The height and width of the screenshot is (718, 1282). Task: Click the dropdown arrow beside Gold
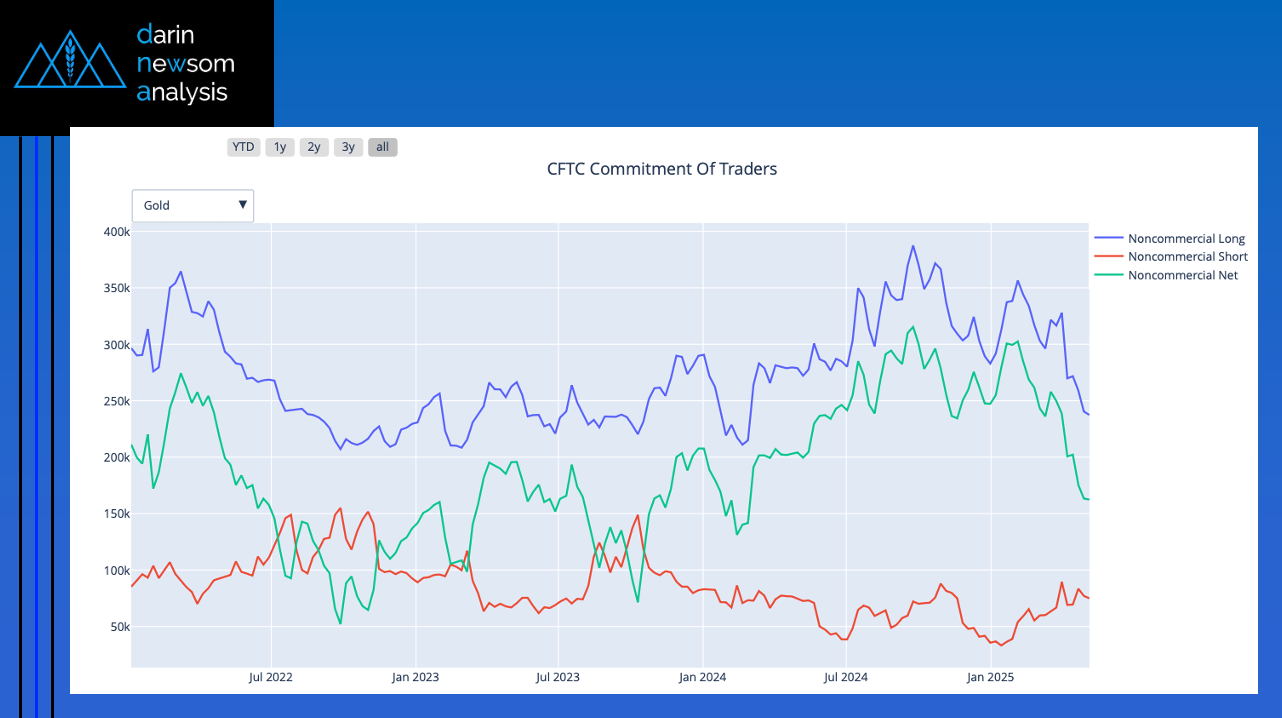242,205
